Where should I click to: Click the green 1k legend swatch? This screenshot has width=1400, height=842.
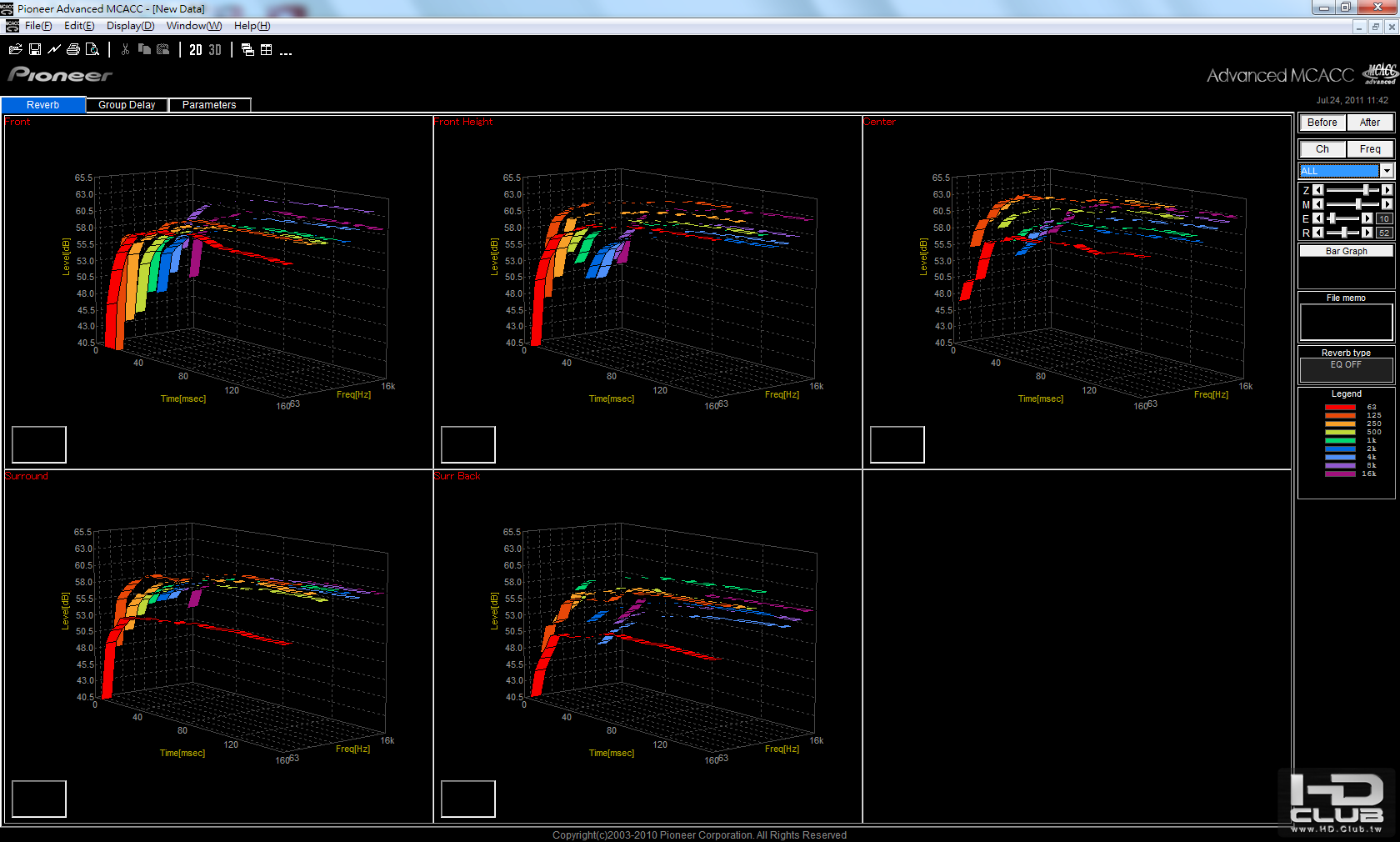coord(1340,440)
